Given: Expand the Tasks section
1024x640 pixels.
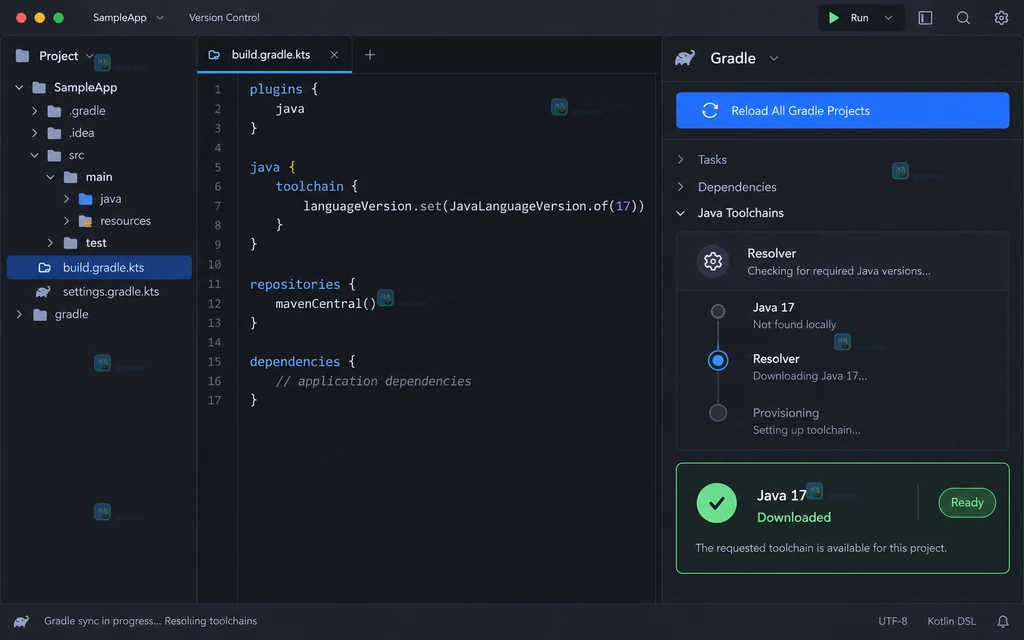Looking at the screenshot, I should tap(680, 159).
